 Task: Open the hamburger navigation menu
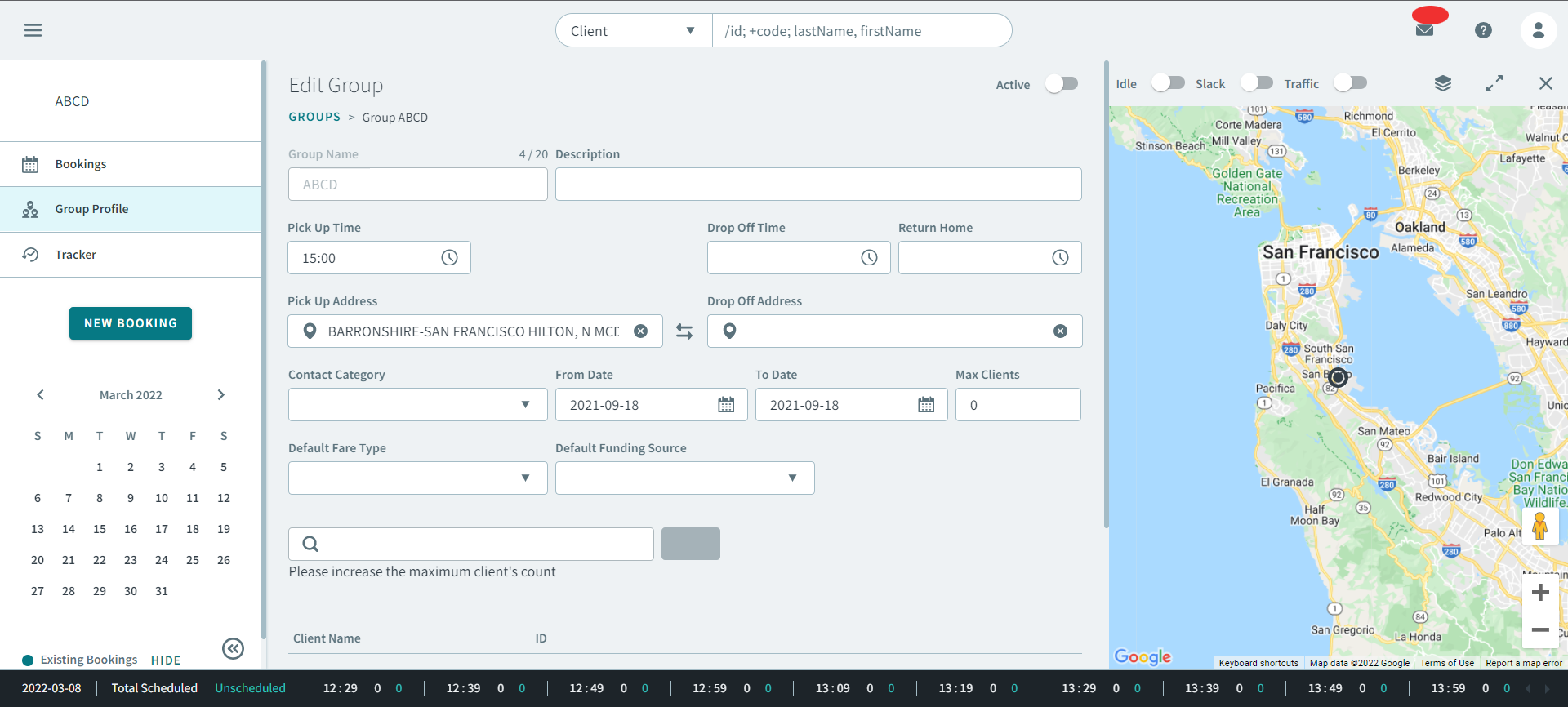33,30
